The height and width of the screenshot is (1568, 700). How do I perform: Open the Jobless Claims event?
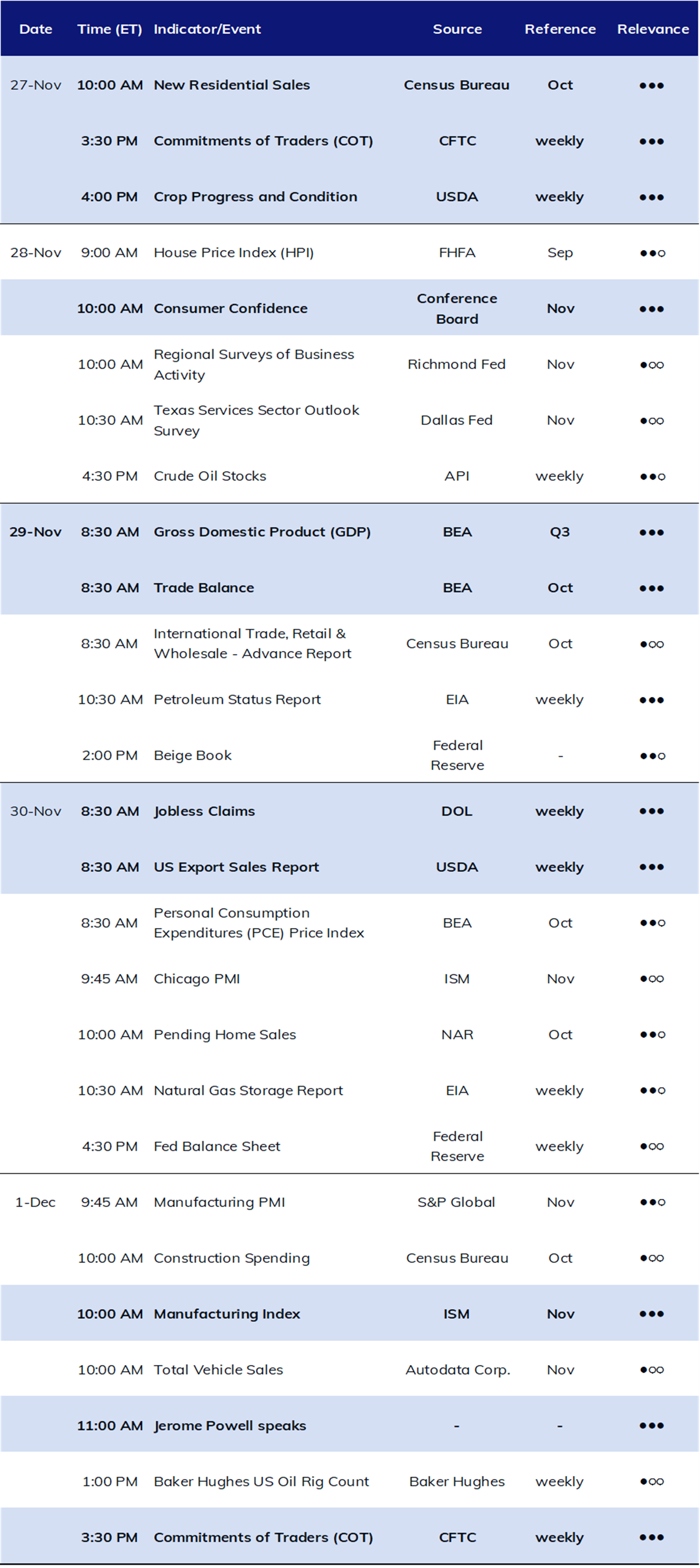(204, 811)
